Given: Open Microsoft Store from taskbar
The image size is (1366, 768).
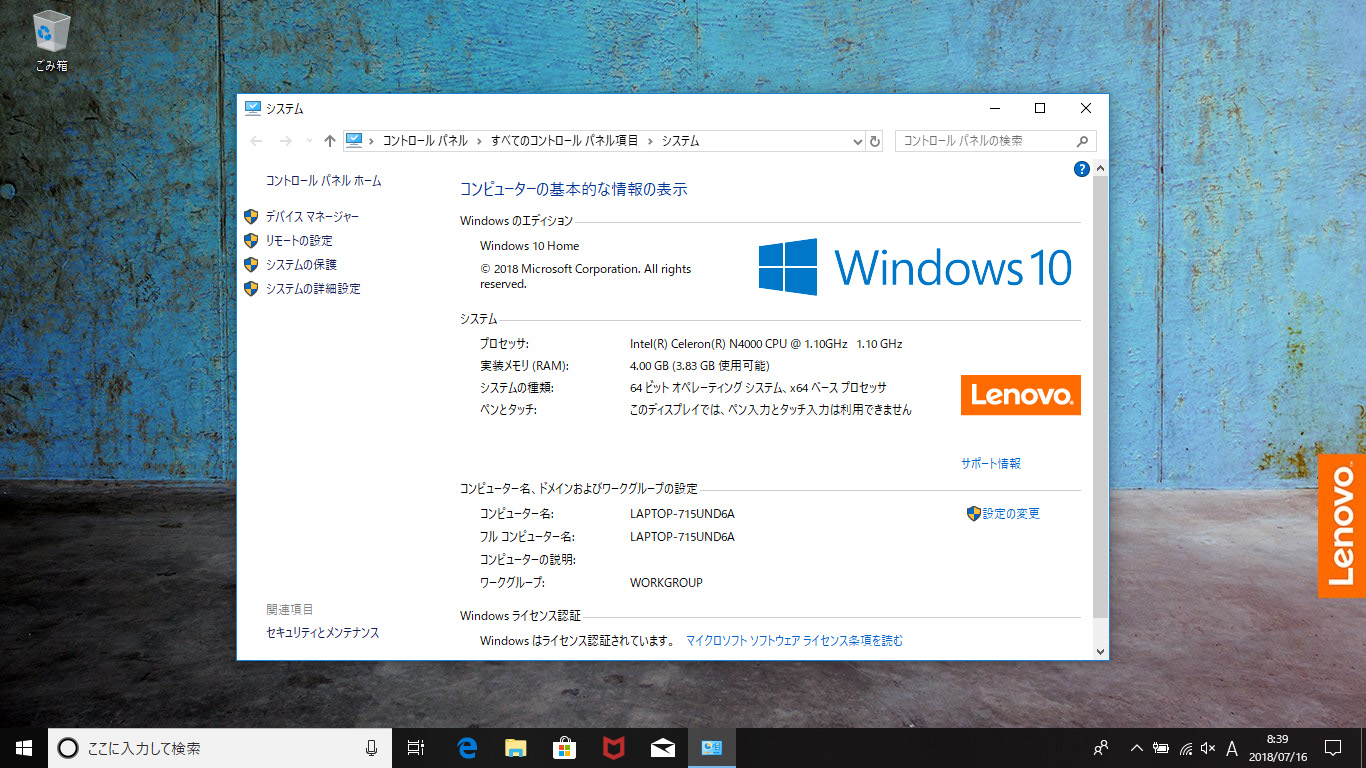Looking at the screenshot, I should (x=564, y=748).
